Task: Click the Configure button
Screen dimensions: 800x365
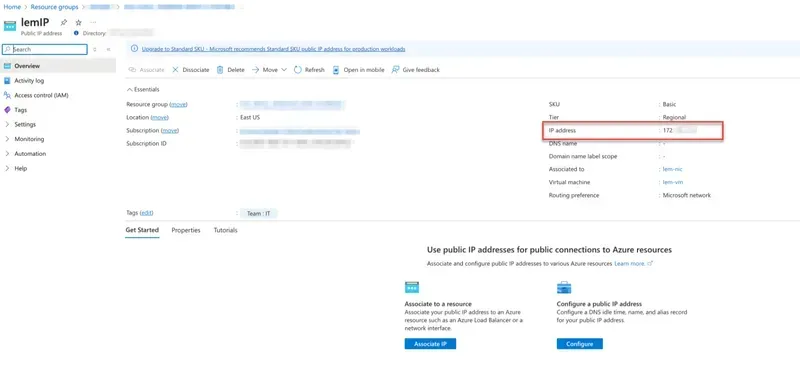Action: coord(580,344)
